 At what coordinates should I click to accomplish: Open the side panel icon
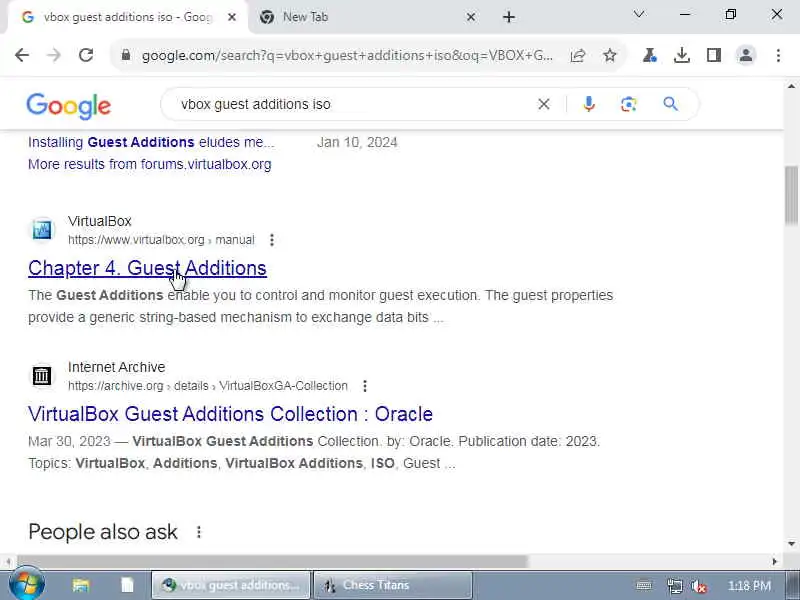714,55
